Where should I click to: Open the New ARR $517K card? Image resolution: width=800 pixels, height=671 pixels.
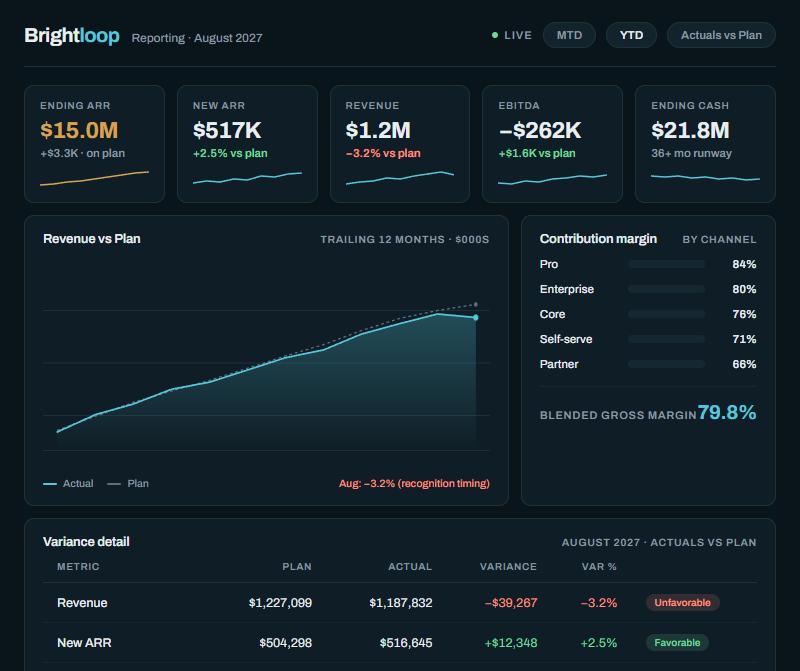247,144
